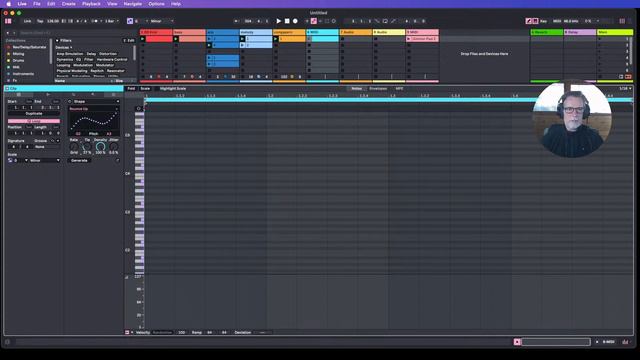Open the control bar Minor scale dropdown
Image resolution: width=640 pixels, height=360 pixels.
pyautogui.click(x=162, y=21)
